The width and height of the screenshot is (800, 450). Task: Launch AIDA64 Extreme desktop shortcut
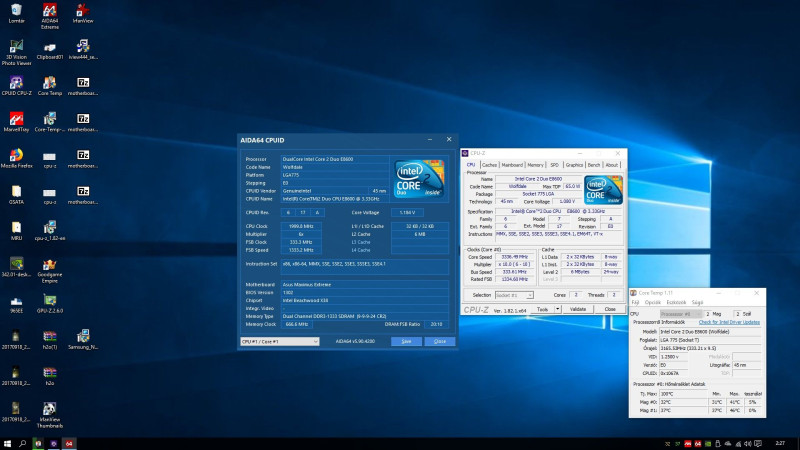(x=49, y=16)
